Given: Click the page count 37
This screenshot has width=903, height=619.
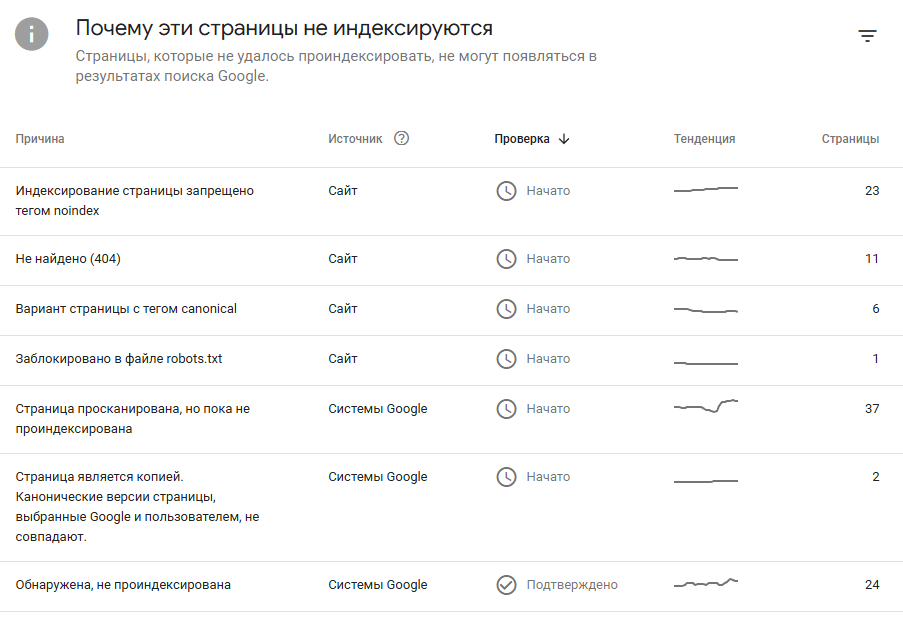Looking at the screenshot, I should (872, 409).
